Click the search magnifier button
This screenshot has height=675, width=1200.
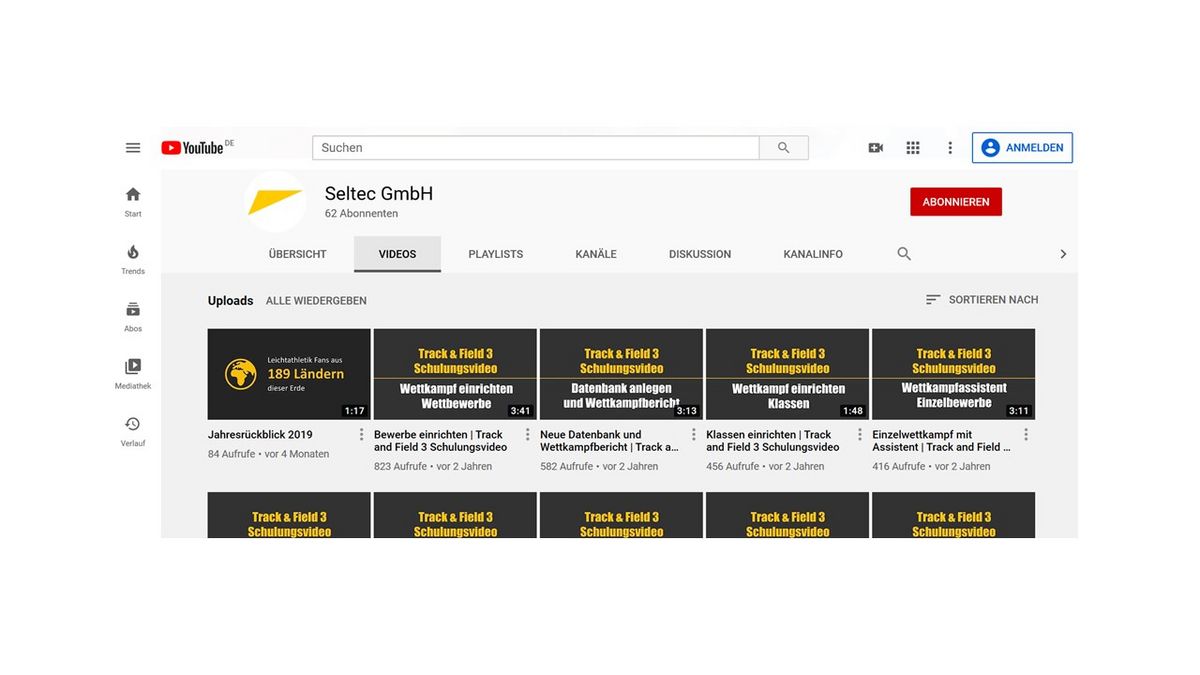point(784,148)
